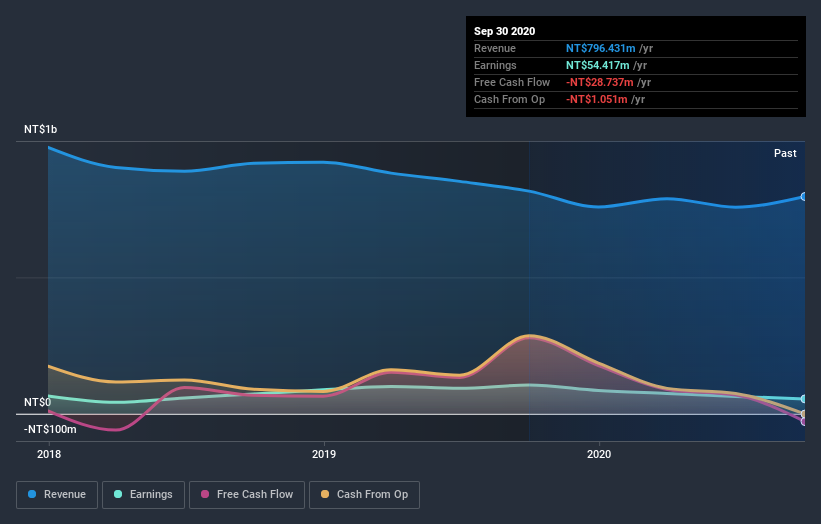Toggle the Earnings legend button

coord(143,495)
